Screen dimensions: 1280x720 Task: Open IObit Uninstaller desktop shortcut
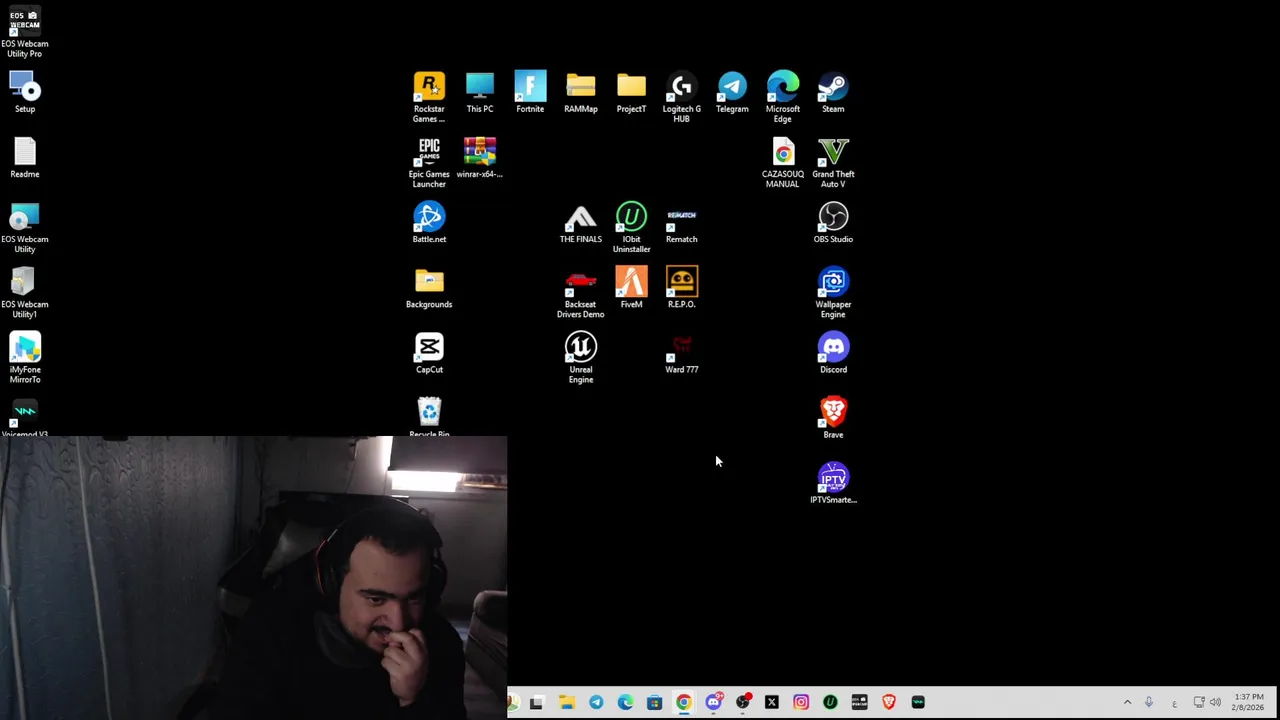pos(631,227)
